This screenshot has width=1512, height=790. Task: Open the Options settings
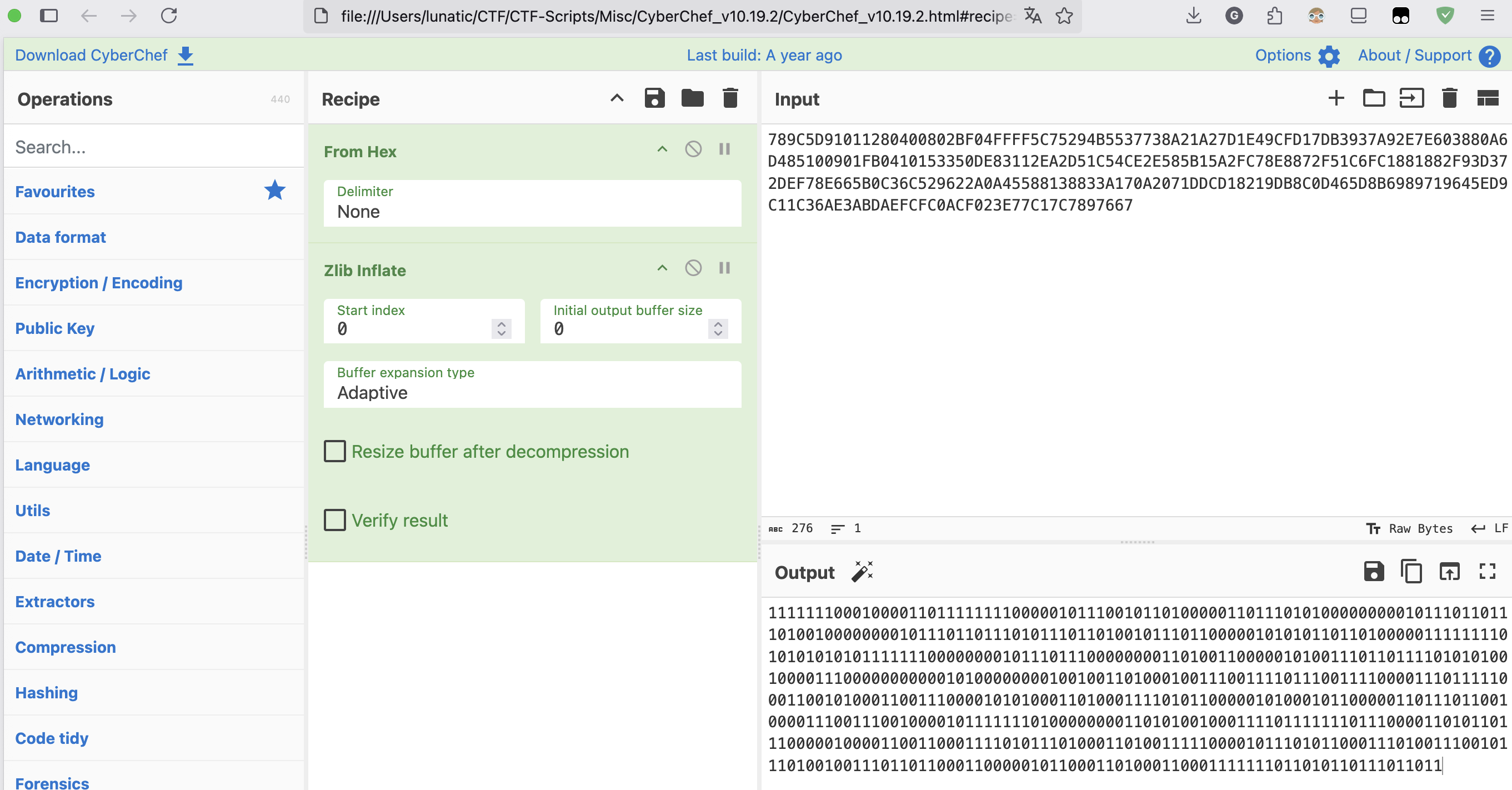pyautogui.click(x=1297, y=55)
